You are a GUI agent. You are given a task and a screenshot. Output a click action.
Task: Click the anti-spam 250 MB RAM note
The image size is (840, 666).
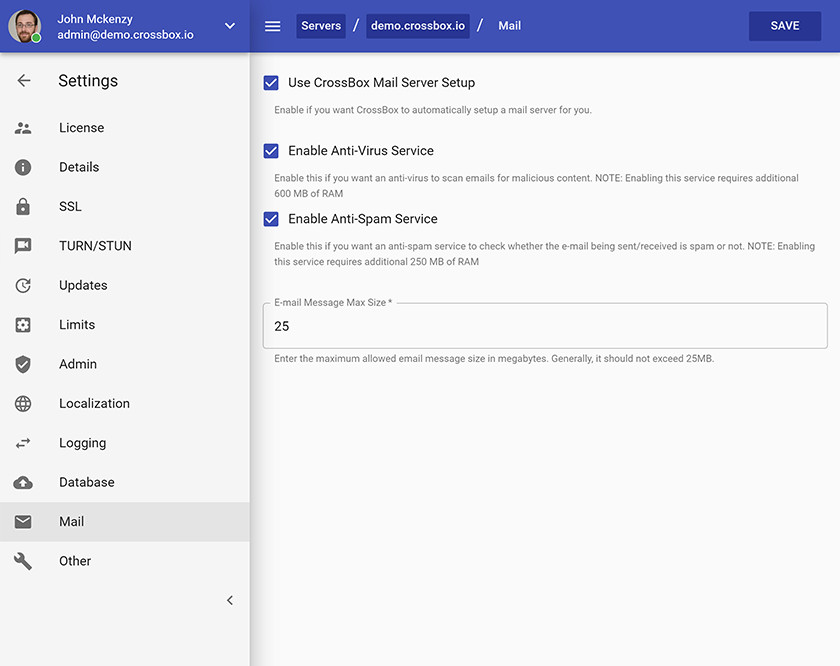pyautogui.click(x=544, y=254)
